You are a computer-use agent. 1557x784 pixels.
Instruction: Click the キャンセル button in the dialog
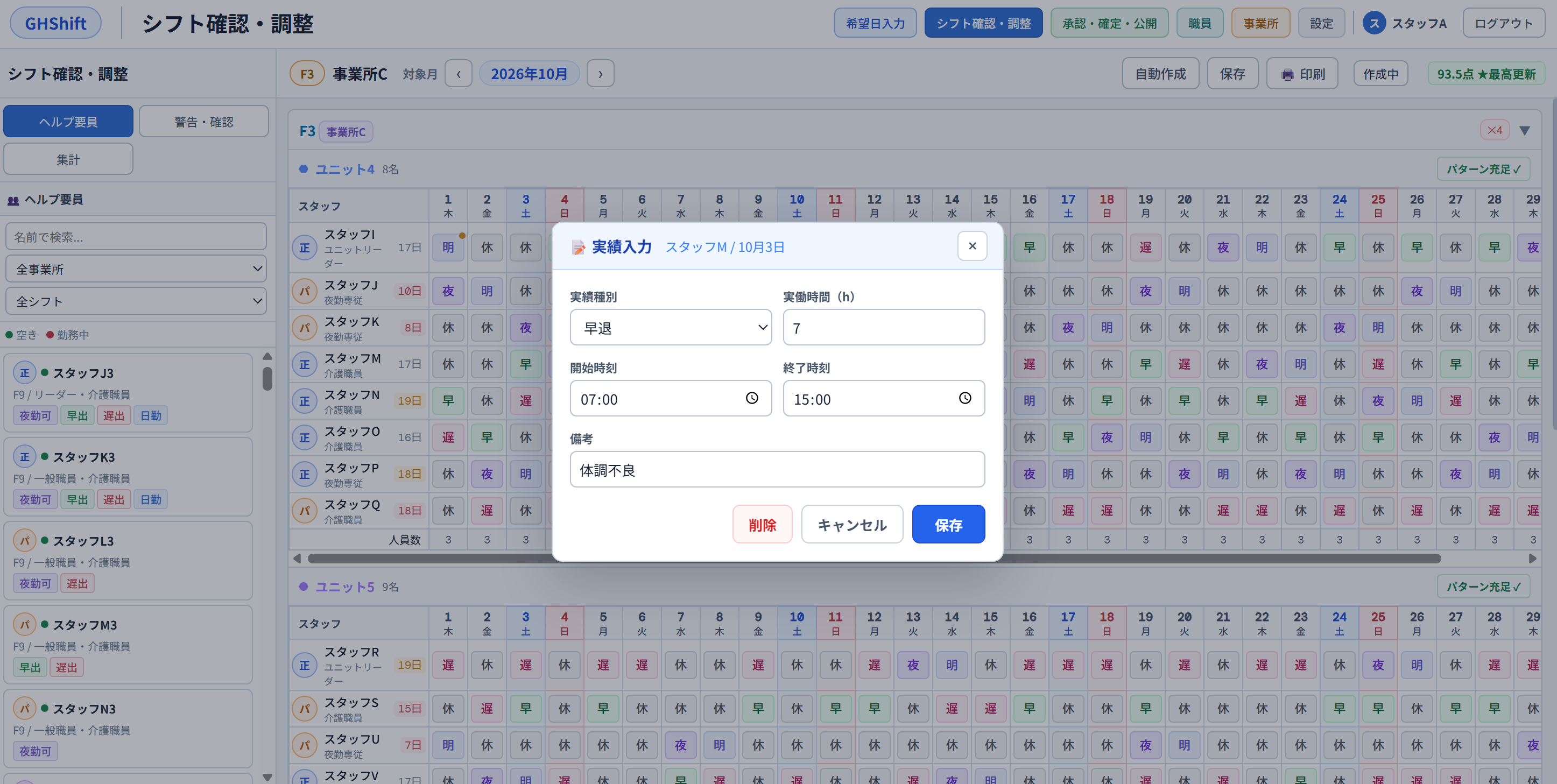pos(853,524)
